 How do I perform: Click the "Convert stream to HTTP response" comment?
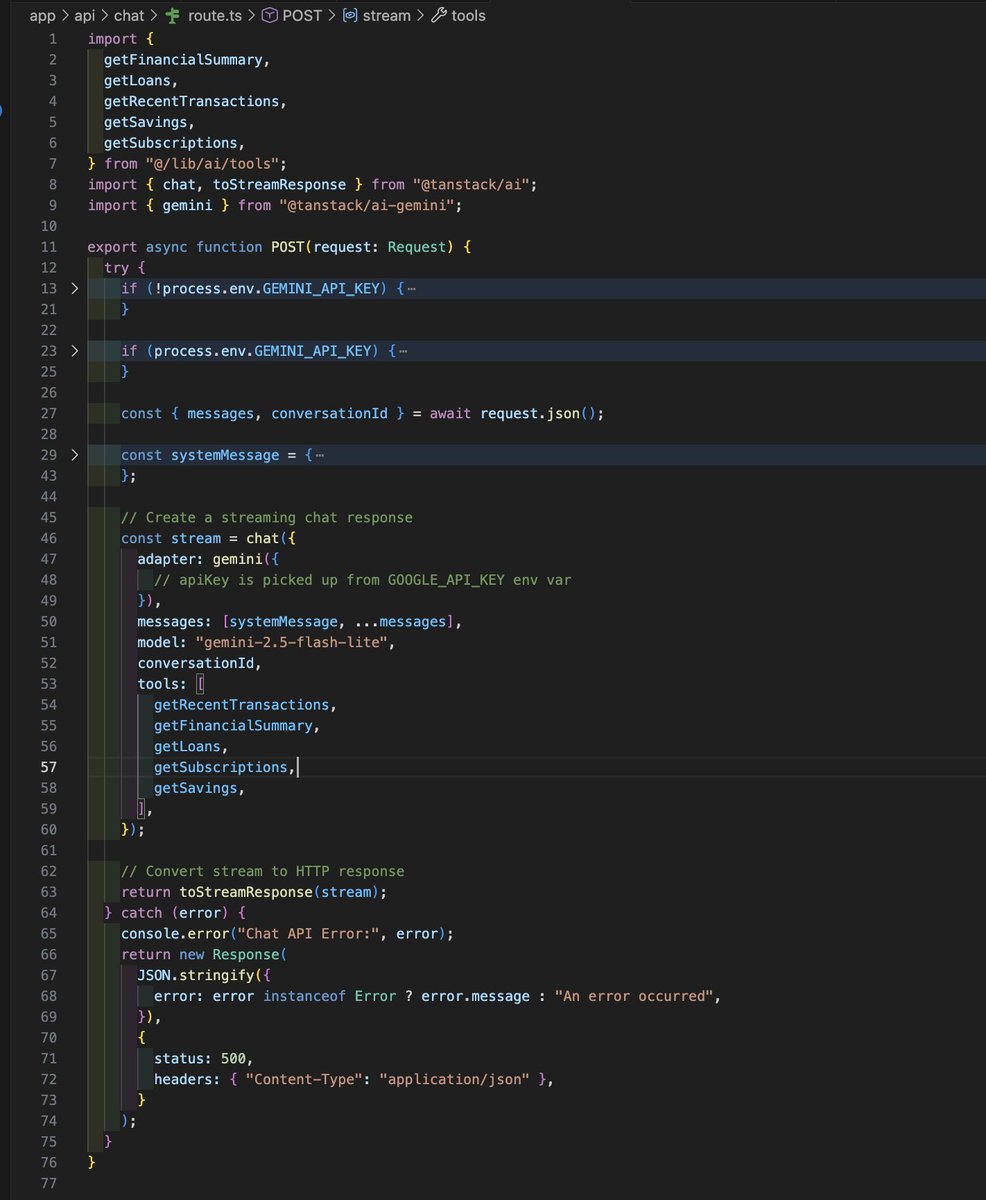coord(262,871)
